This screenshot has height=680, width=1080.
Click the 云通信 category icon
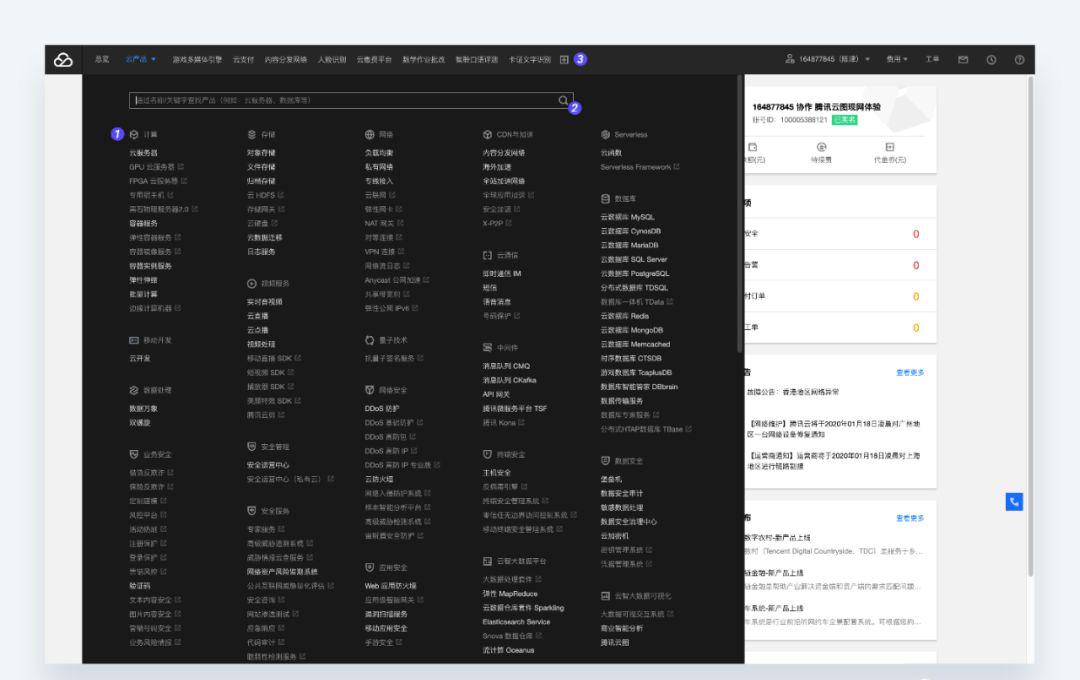488,256
